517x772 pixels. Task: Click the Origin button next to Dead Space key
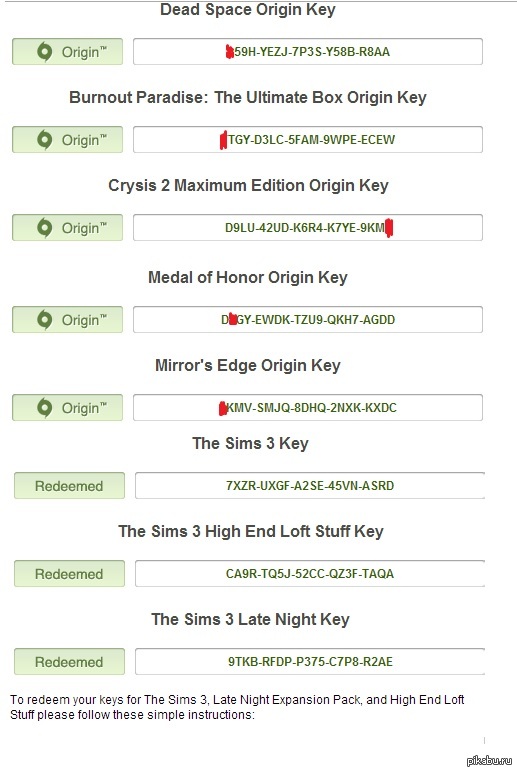click(x=67, y=52)
